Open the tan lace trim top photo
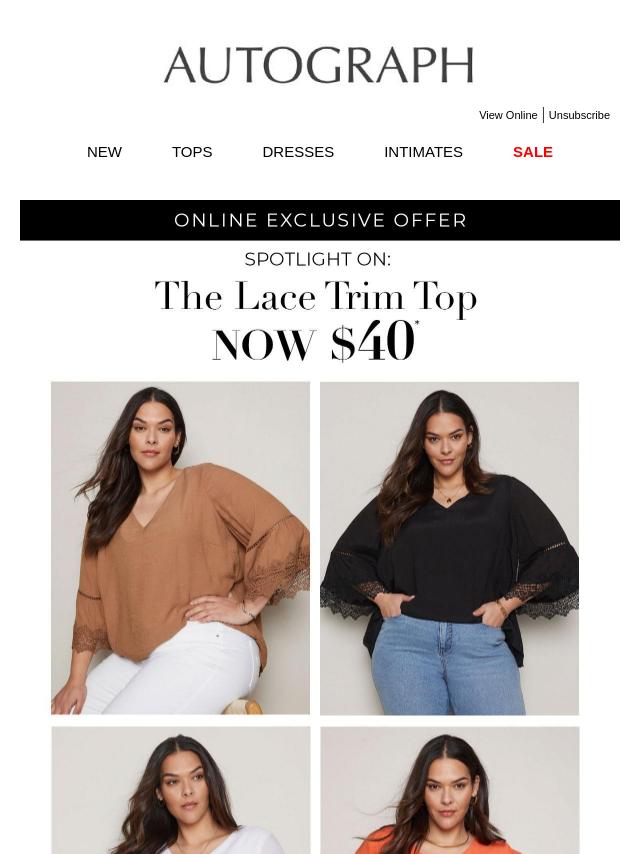This screenshot has width=640, height=854. tap(180, 548)
